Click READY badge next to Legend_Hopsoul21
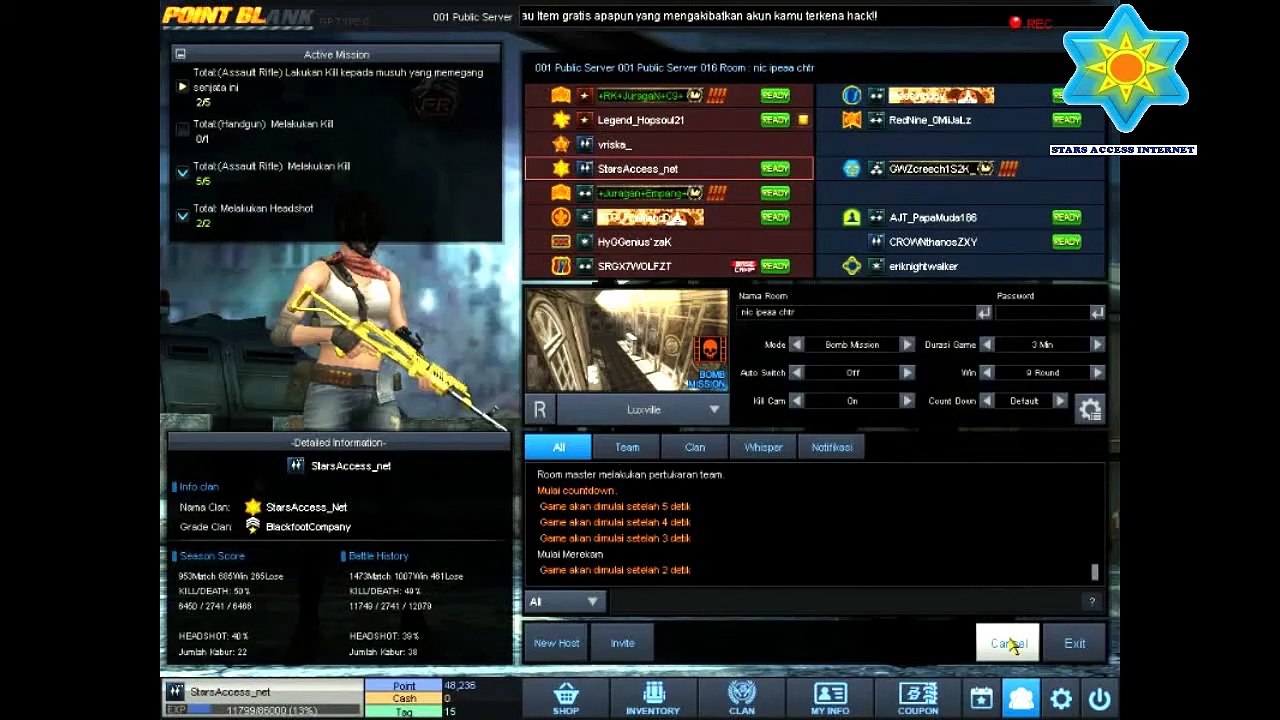 (x=775, y=120)
